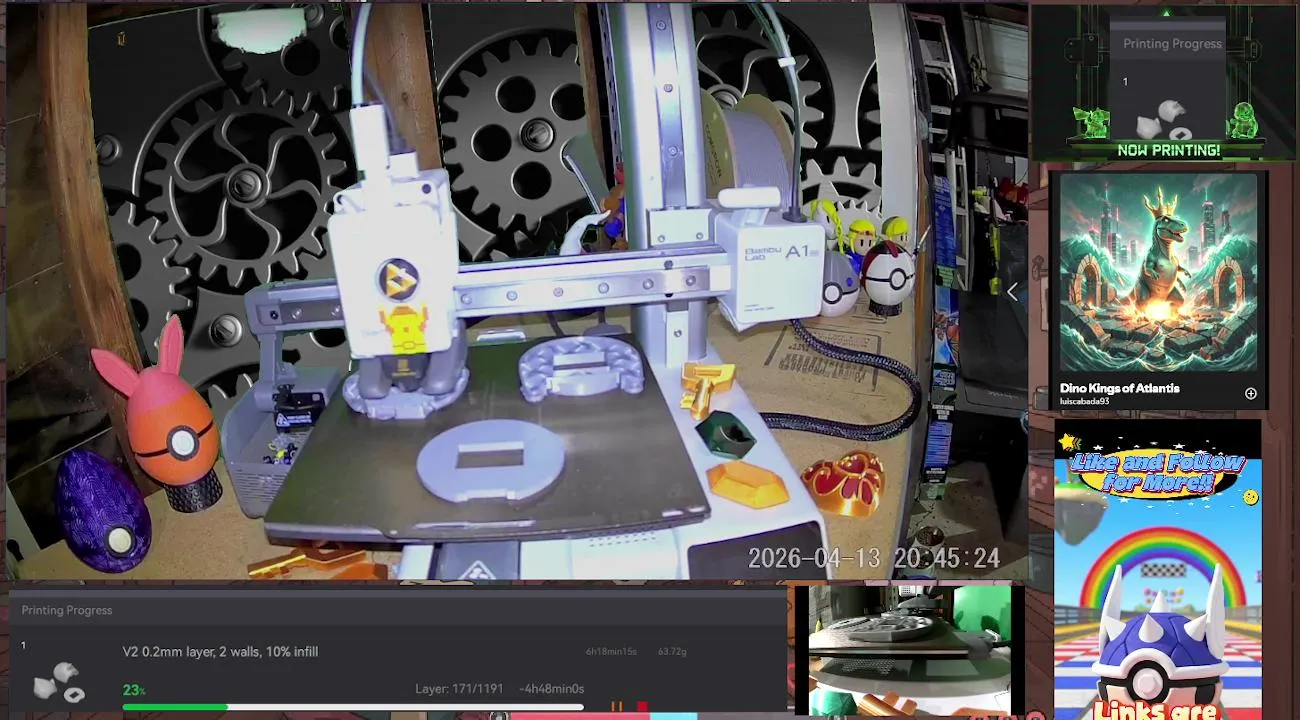Screen dimensions: 1300x720
Task: Click the Like and Follow for More banner
Action: 1157,474
